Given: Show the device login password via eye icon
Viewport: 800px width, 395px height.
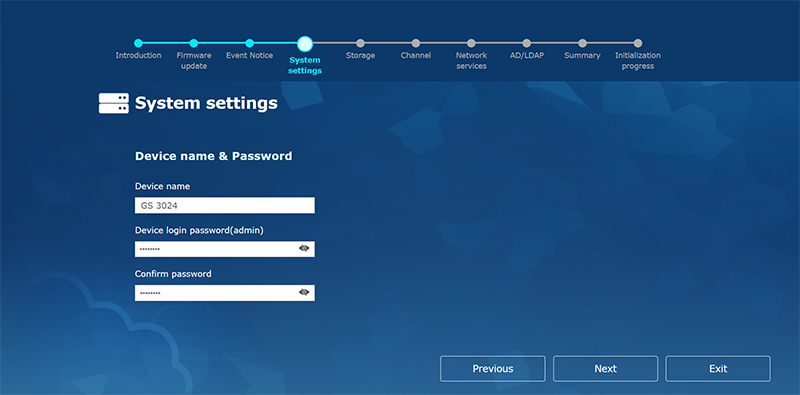Looking at the screenshot, I should point(304,249).
